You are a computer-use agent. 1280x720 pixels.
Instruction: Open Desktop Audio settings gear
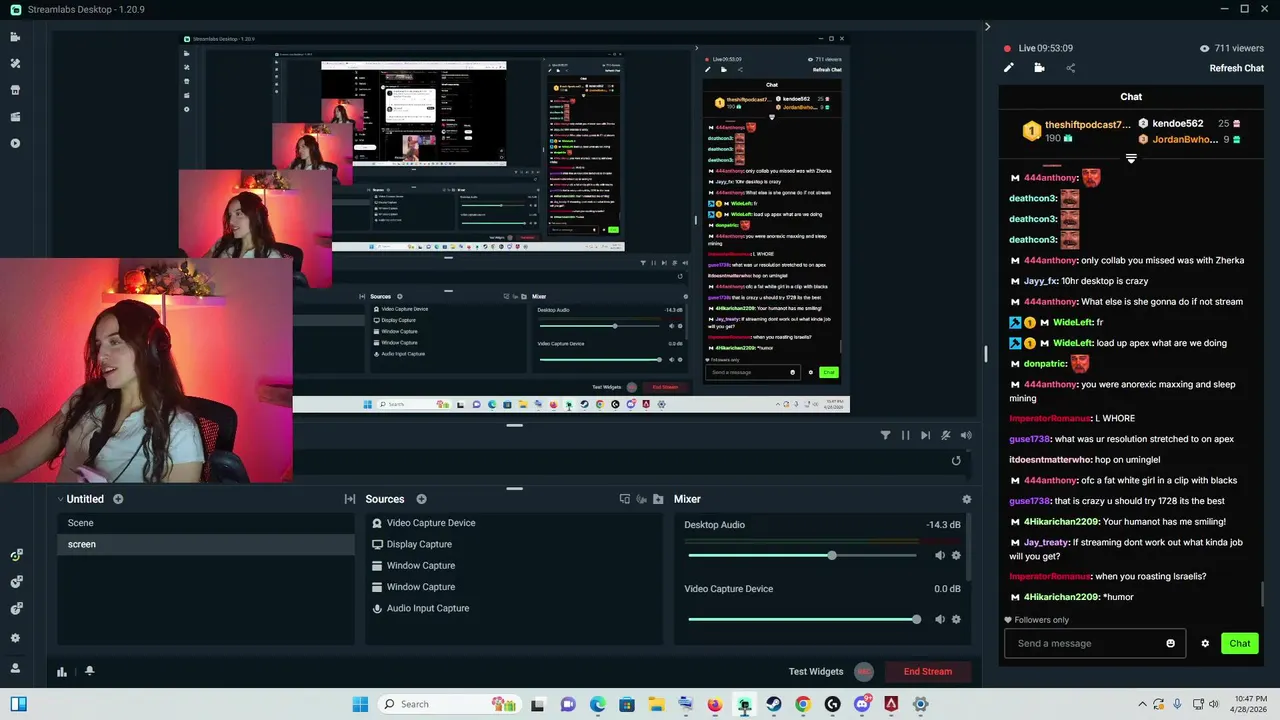coord(956,555)
